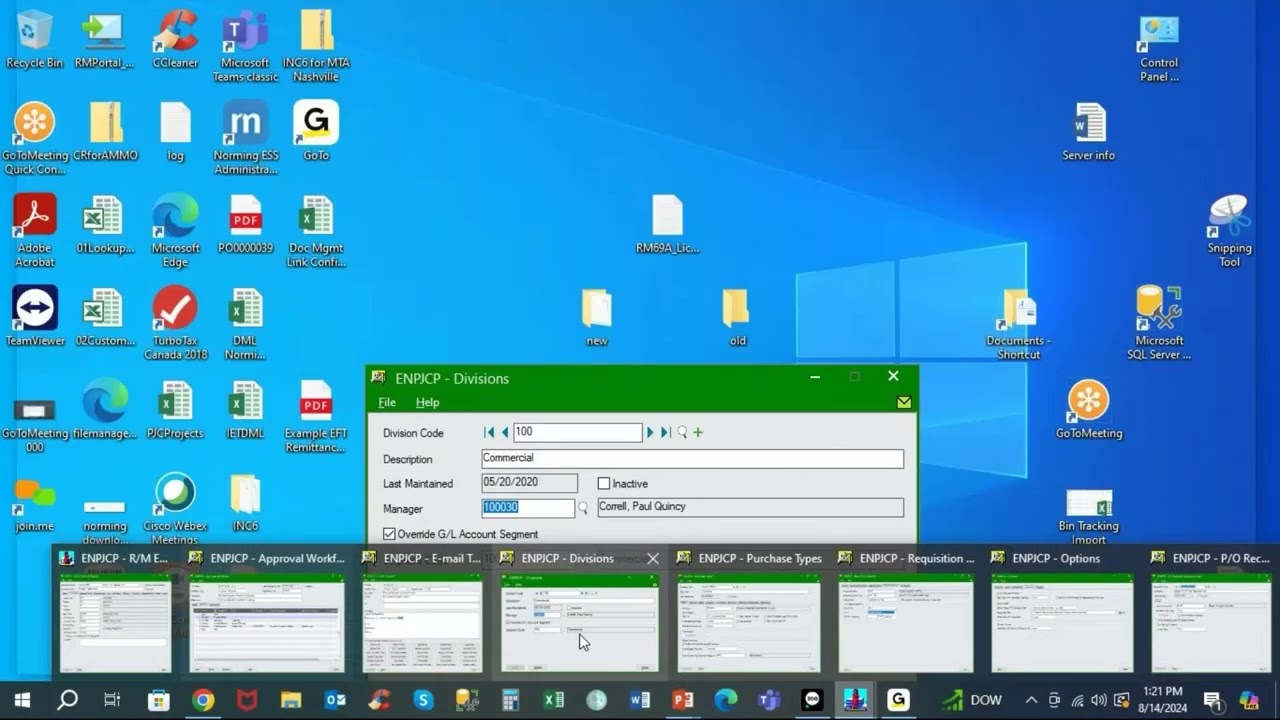Open Microsoft SQL Server desktop shortcut
This screenshot has height=720, width=1280.
[1159, 324]
